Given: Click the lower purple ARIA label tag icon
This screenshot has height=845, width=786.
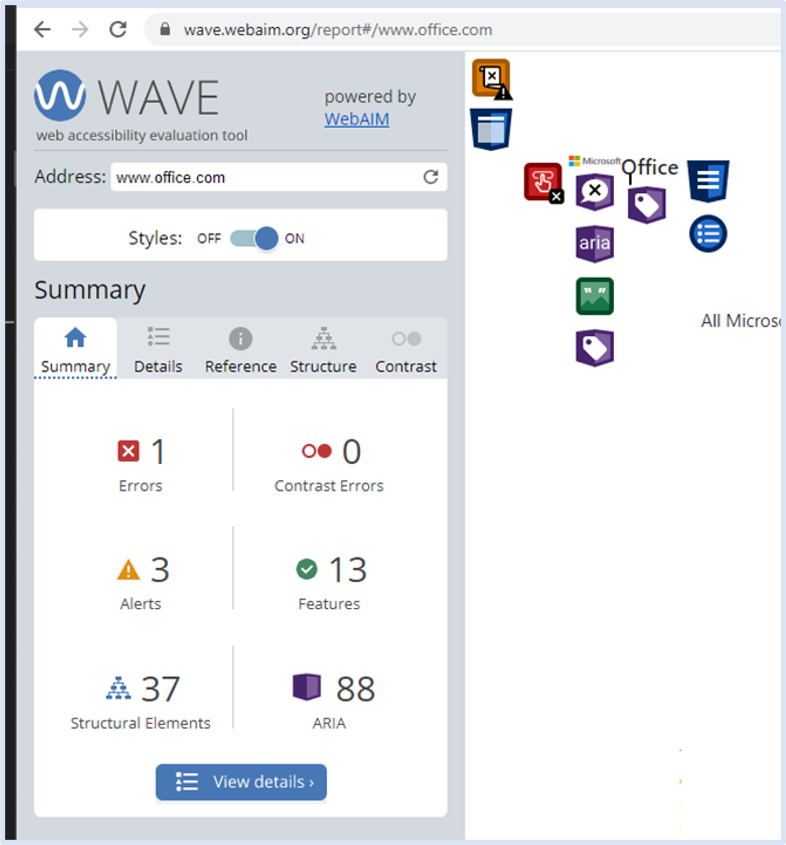Looking at the screenshot, I should point(595,348).
